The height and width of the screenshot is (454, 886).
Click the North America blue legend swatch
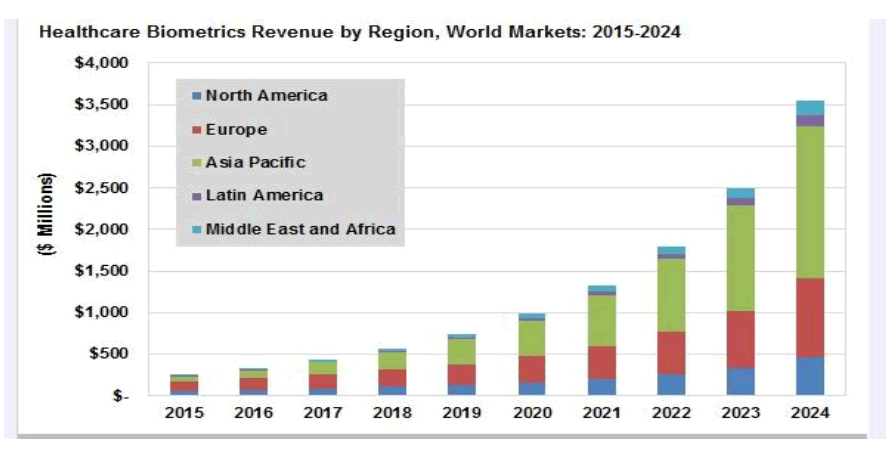click(196, 97)
